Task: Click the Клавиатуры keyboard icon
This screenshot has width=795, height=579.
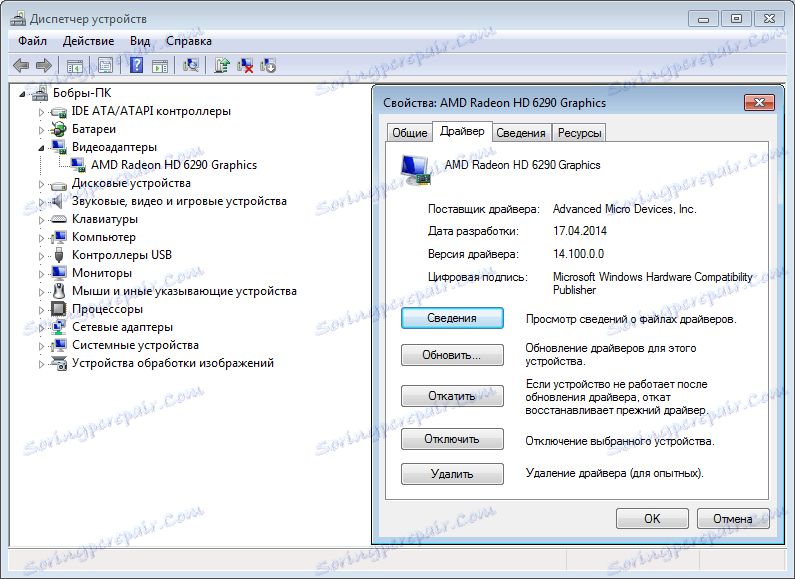Action: coord(59,220)
